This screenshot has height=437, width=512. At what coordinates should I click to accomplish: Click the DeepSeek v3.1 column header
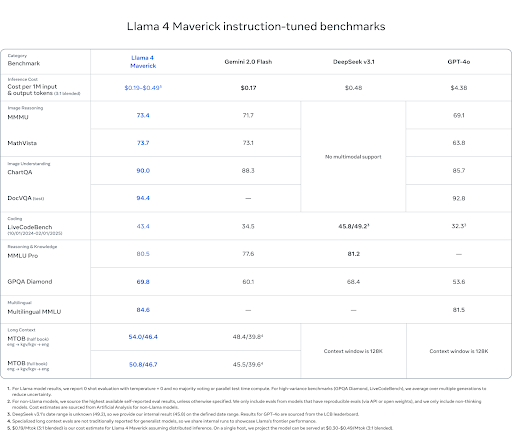click(x=354, y=62)
